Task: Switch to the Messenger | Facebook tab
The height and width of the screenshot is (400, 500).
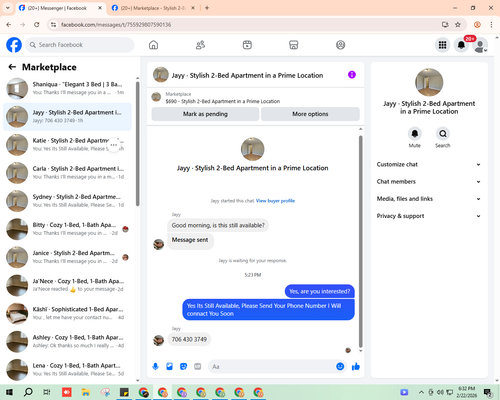Action: 57,8
